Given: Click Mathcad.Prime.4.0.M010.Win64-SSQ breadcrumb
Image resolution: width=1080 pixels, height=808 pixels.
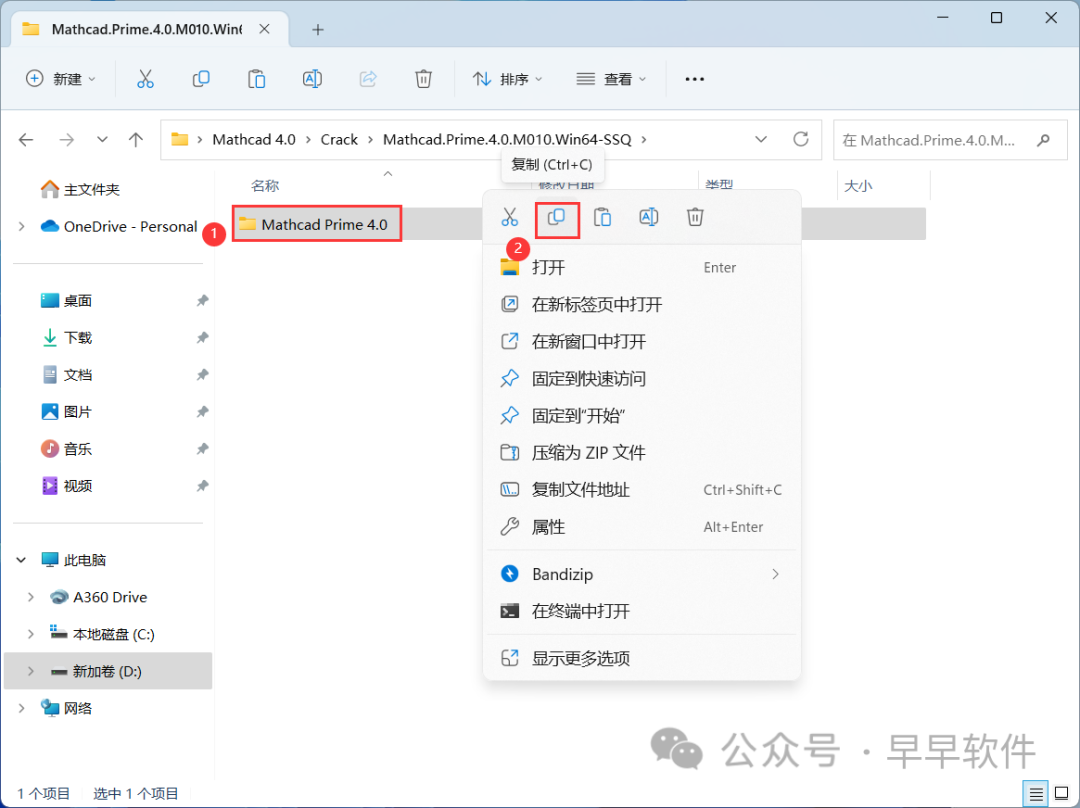Looking at the screenshot, I should point(507,140).
